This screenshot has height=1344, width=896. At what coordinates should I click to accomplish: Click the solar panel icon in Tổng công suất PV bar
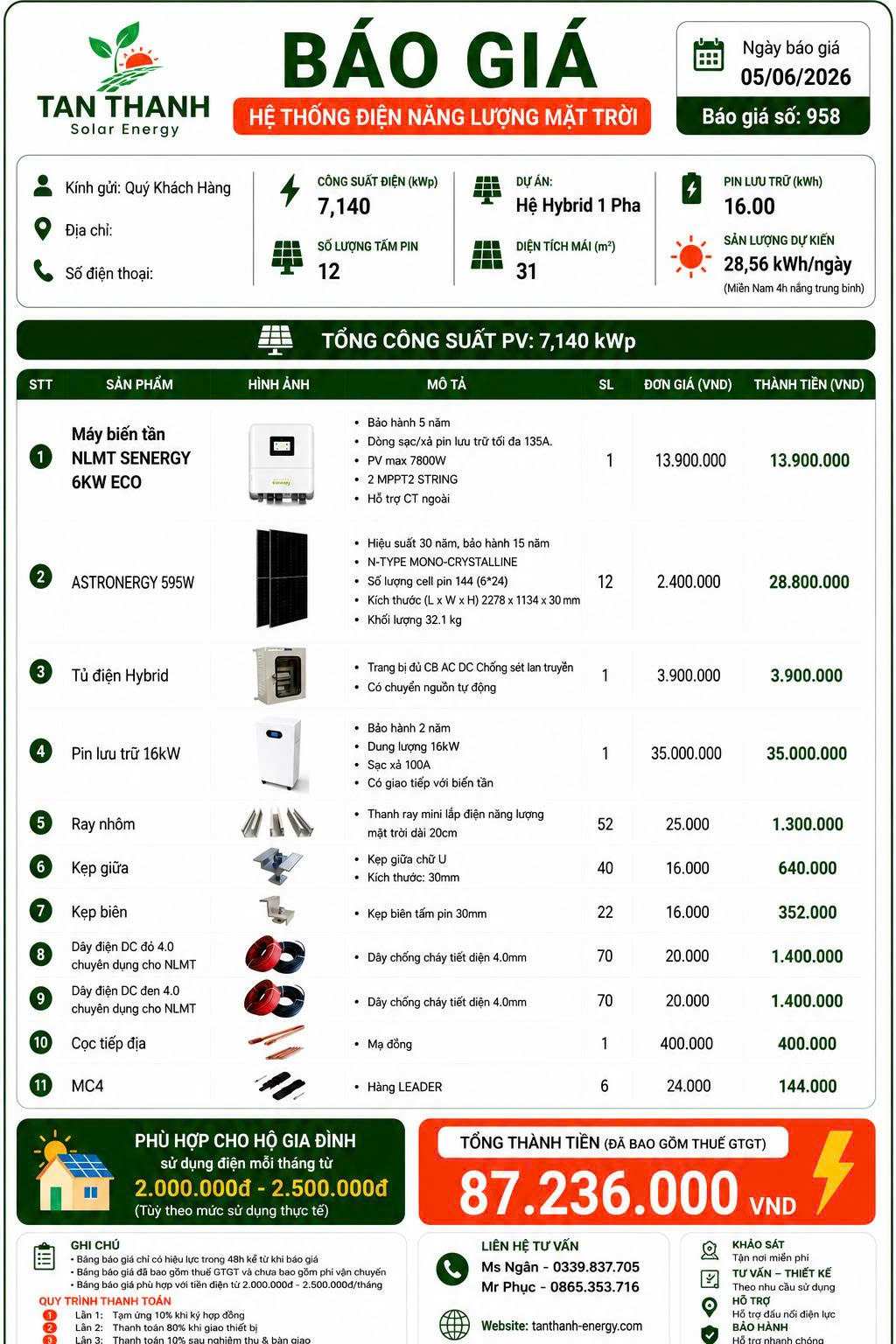click(x=276, y=340)
